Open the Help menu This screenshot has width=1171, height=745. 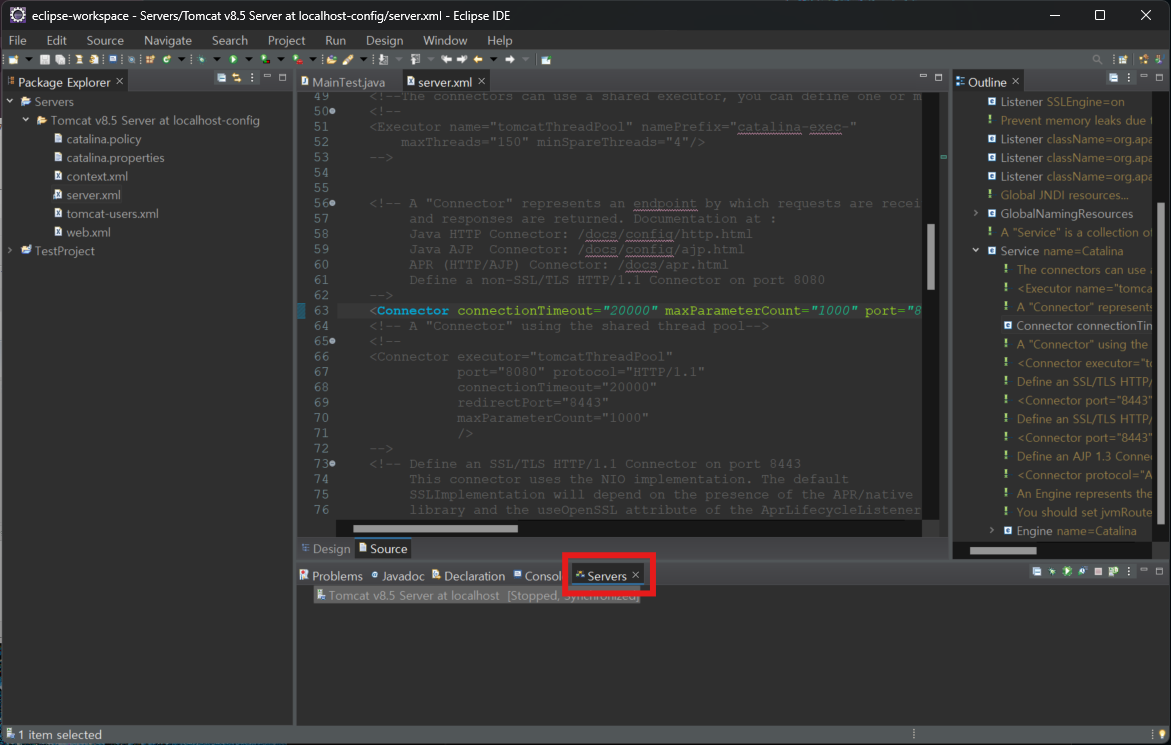pyautogui.click(x=500, y=40)
